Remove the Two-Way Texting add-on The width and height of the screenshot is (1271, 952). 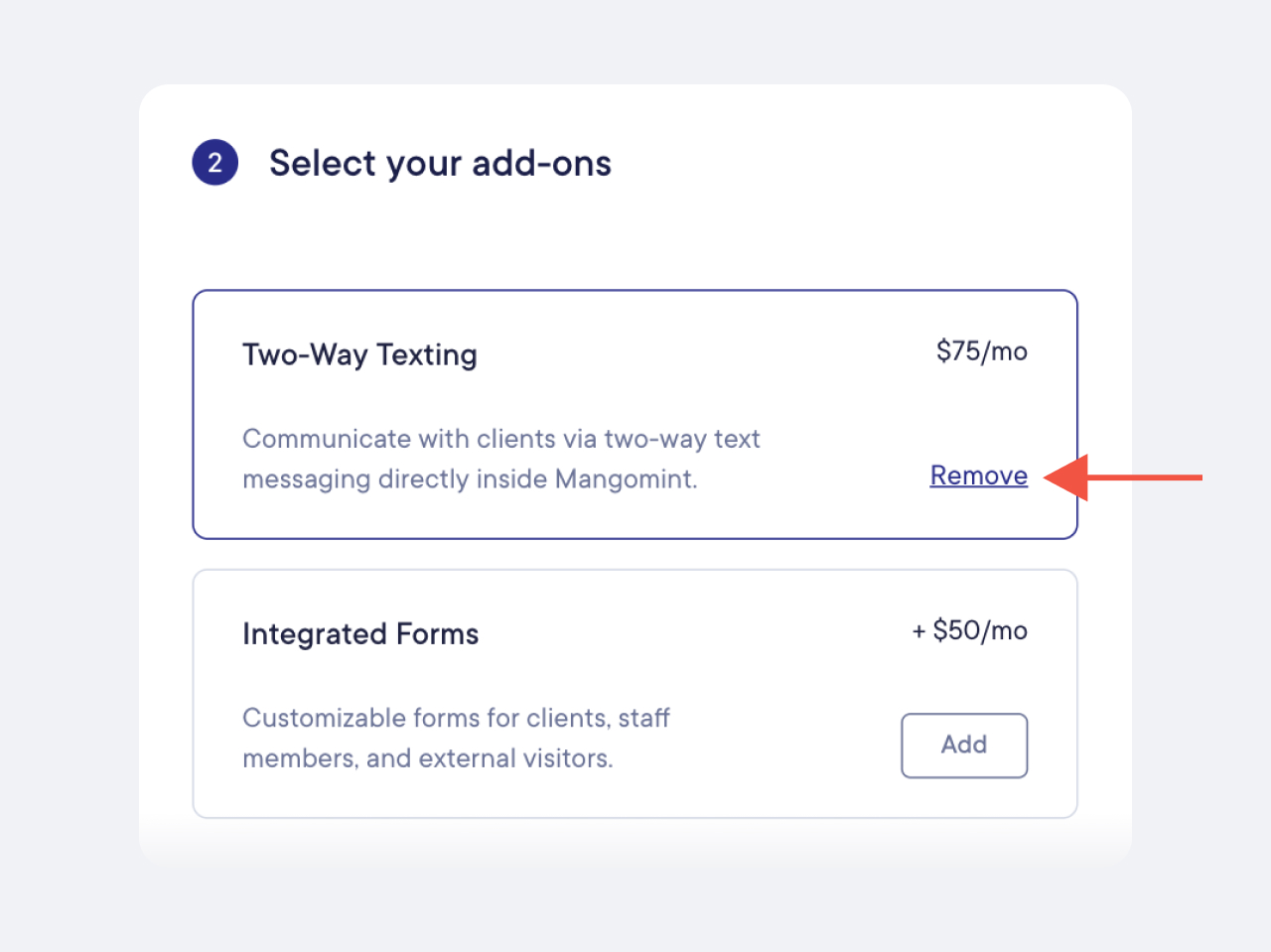point(978,476)
